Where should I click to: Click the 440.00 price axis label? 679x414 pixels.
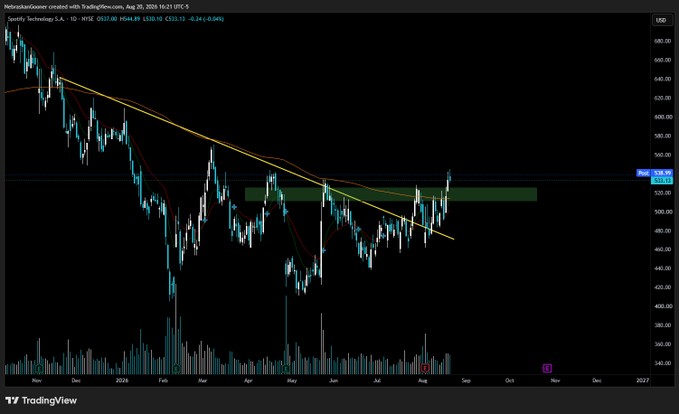click(x=663, y=268)
